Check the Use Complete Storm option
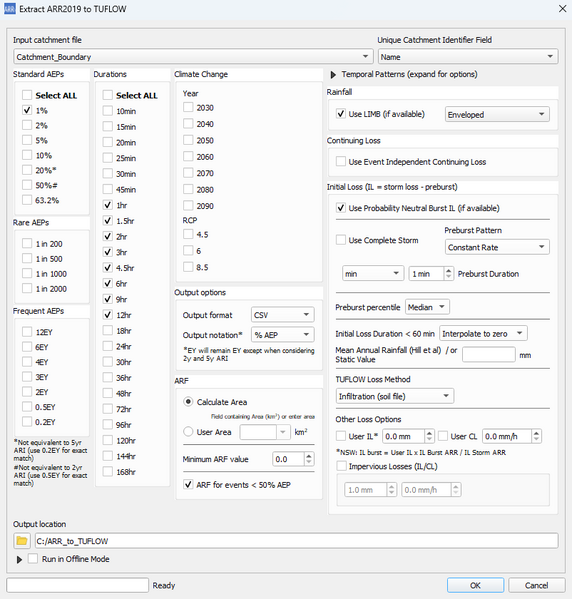 coord(340,240)
